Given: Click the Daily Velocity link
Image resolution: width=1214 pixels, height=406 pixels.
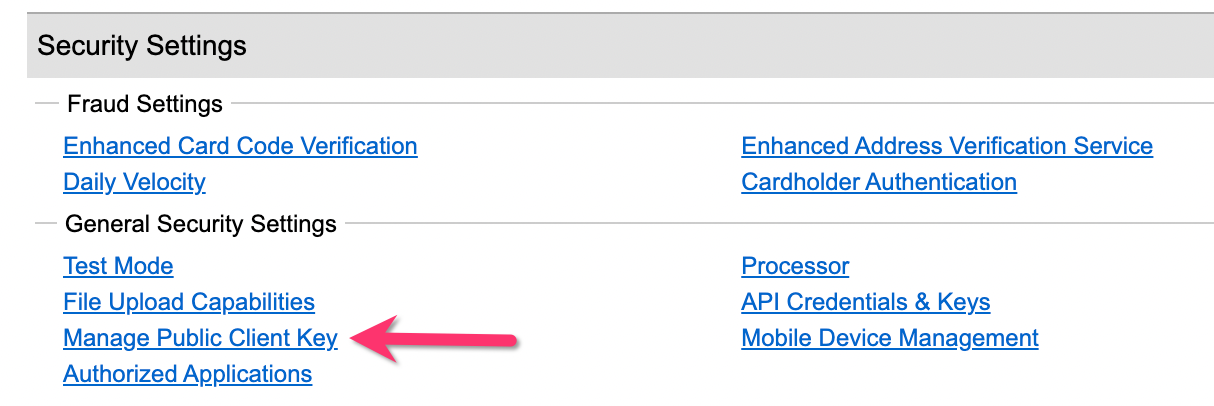Looking at the screenshot, I should (x=134, y=182).
